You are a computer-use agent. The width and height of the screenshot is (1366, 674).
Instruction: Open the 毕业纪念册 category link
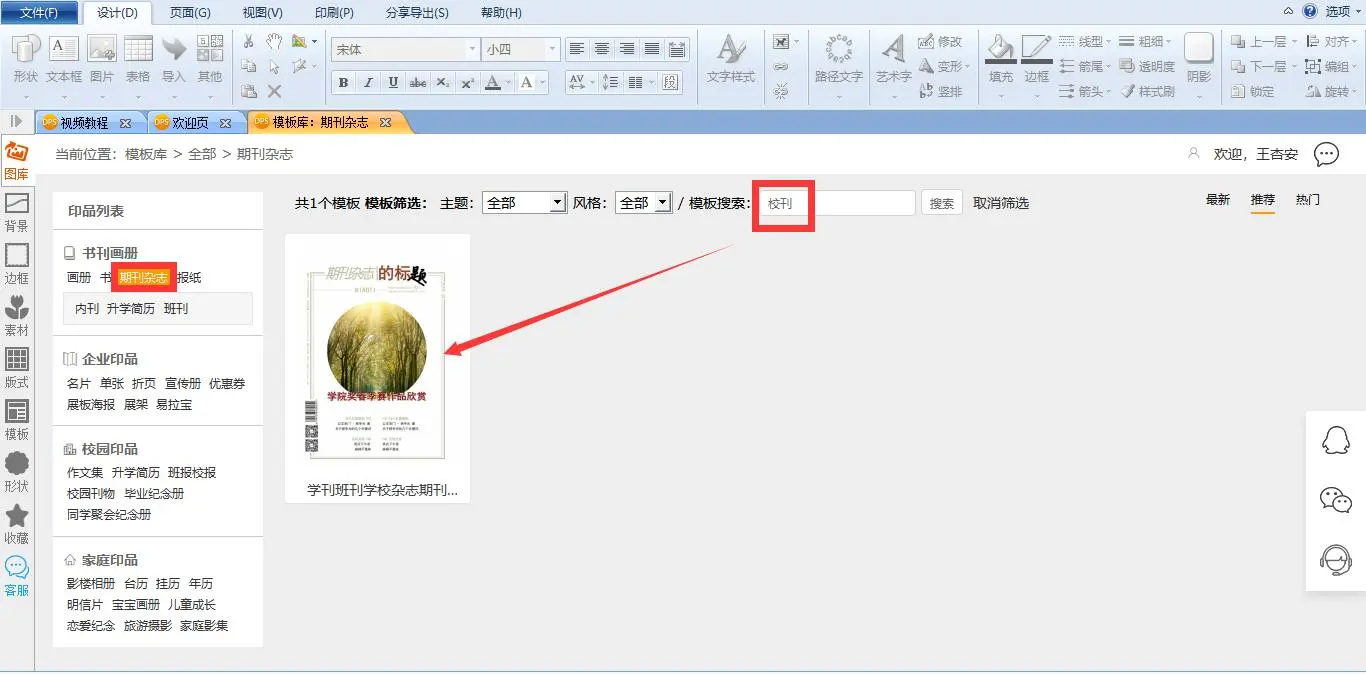click(154, 494)
